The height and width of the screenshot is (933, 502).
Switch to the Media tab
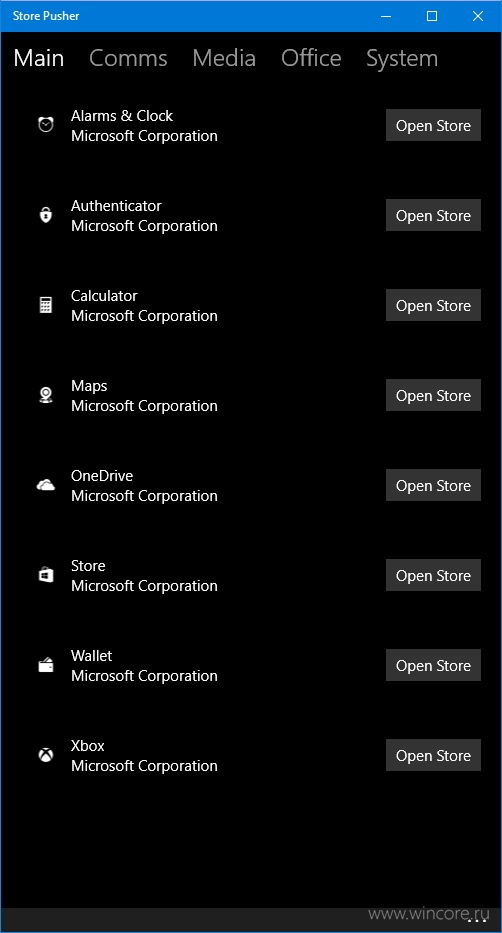point(224,58)
